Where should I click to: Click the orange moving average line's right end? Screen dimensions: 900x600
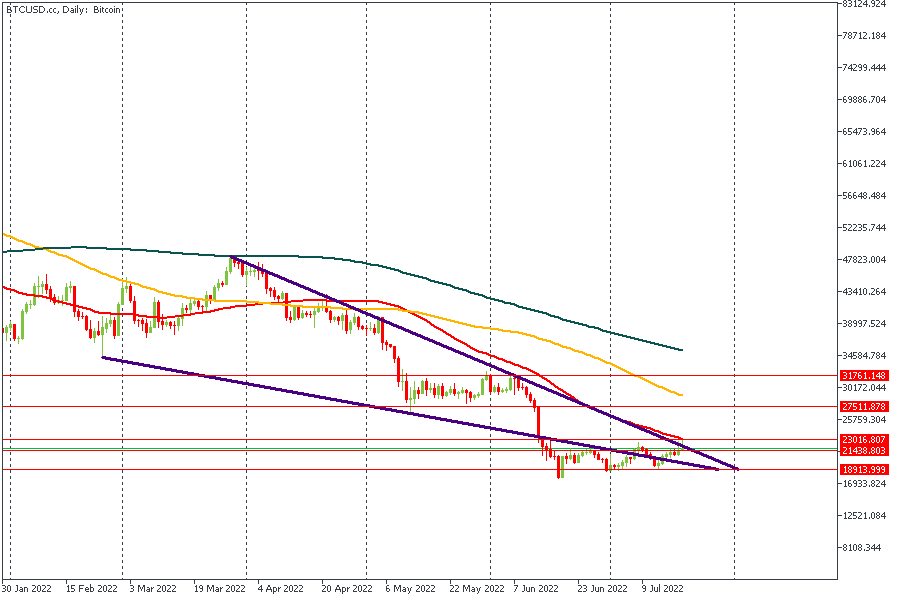pos(680,394)
